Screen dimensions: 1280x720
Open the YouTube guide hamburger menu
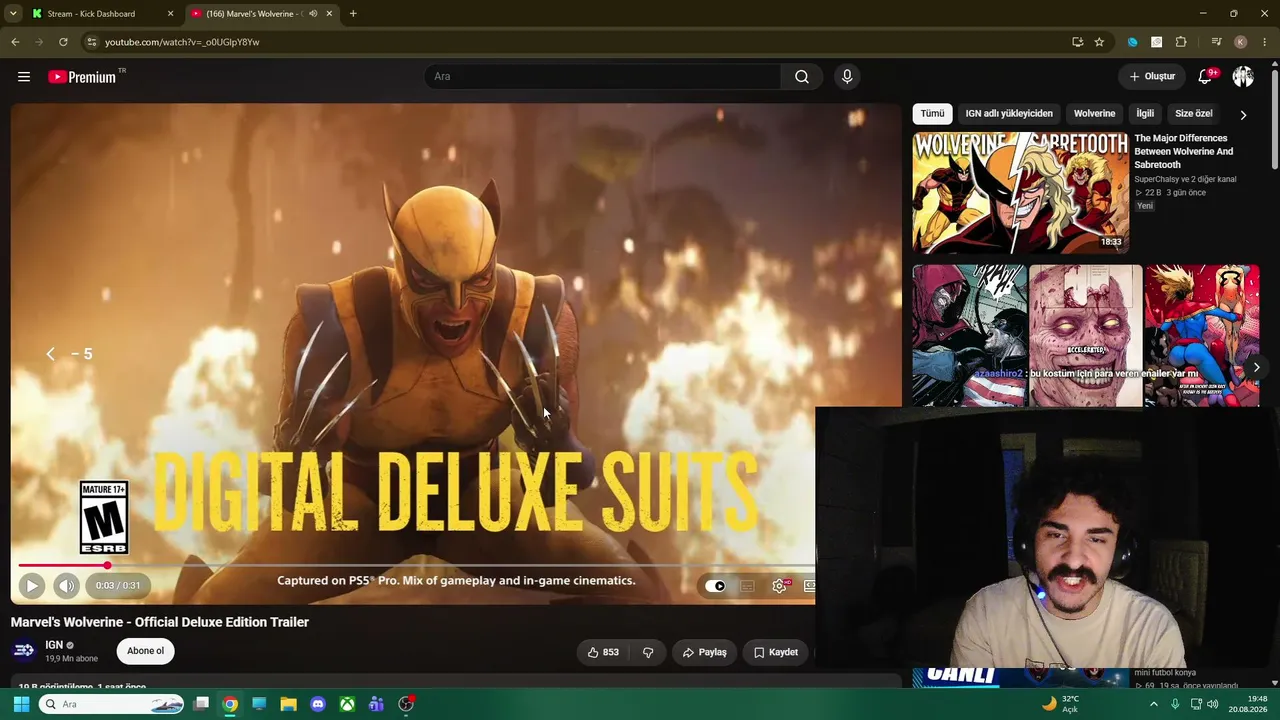(x=24, y=76)
